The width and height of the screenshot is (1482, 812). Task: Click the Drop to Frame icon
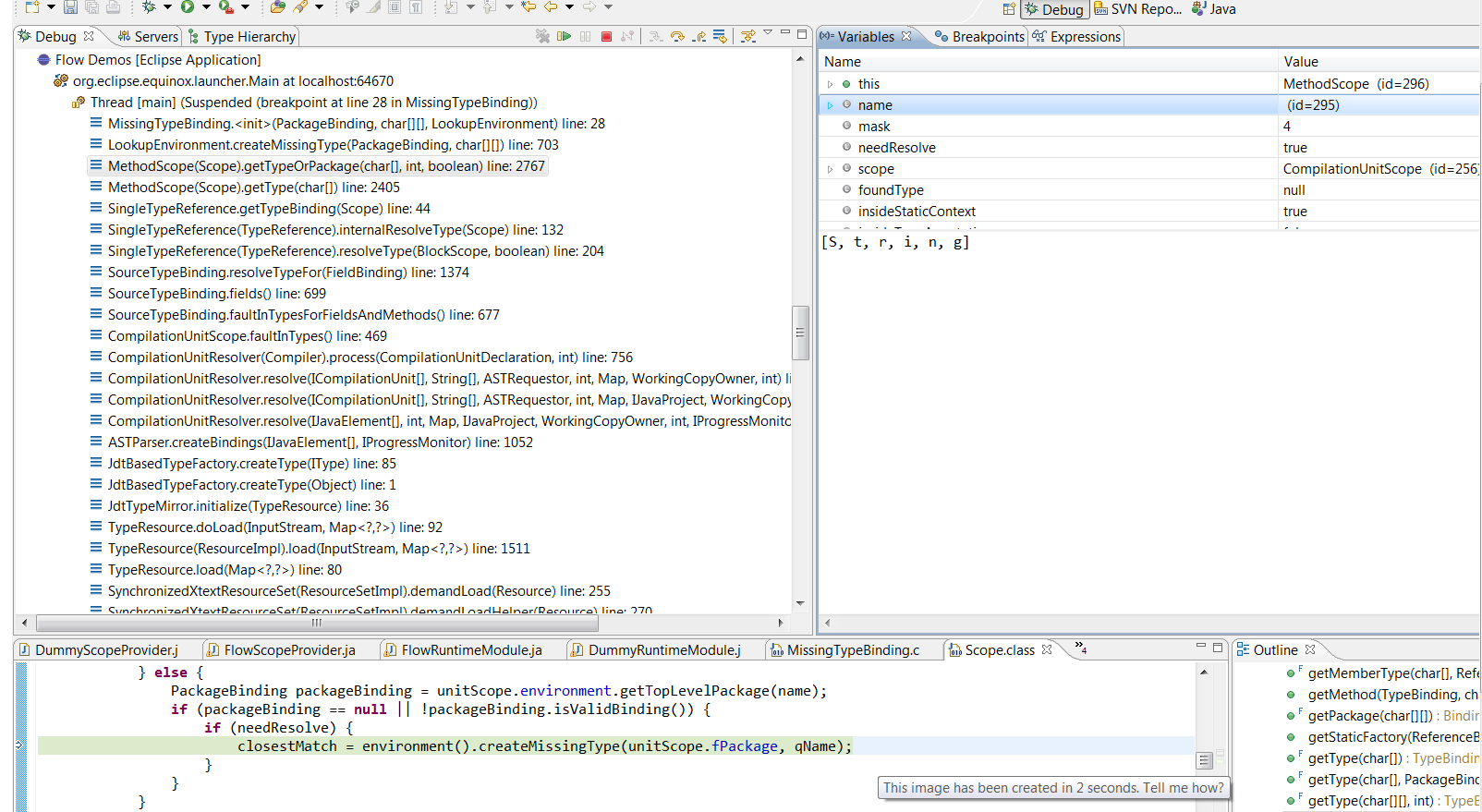pos(720,36)
